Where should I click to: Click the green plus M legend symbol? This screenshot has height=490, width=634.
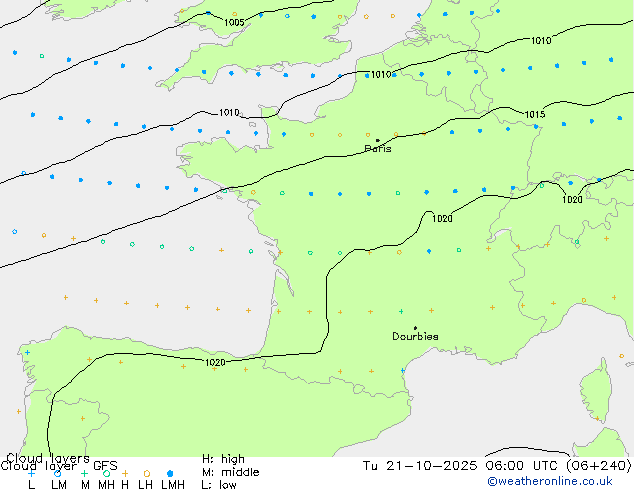(84, 473)
